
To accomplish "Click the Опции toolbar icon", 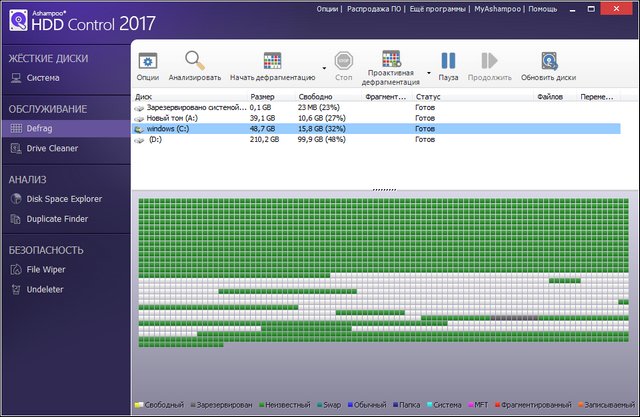I will pyautogui.click(x=148, y=61).
